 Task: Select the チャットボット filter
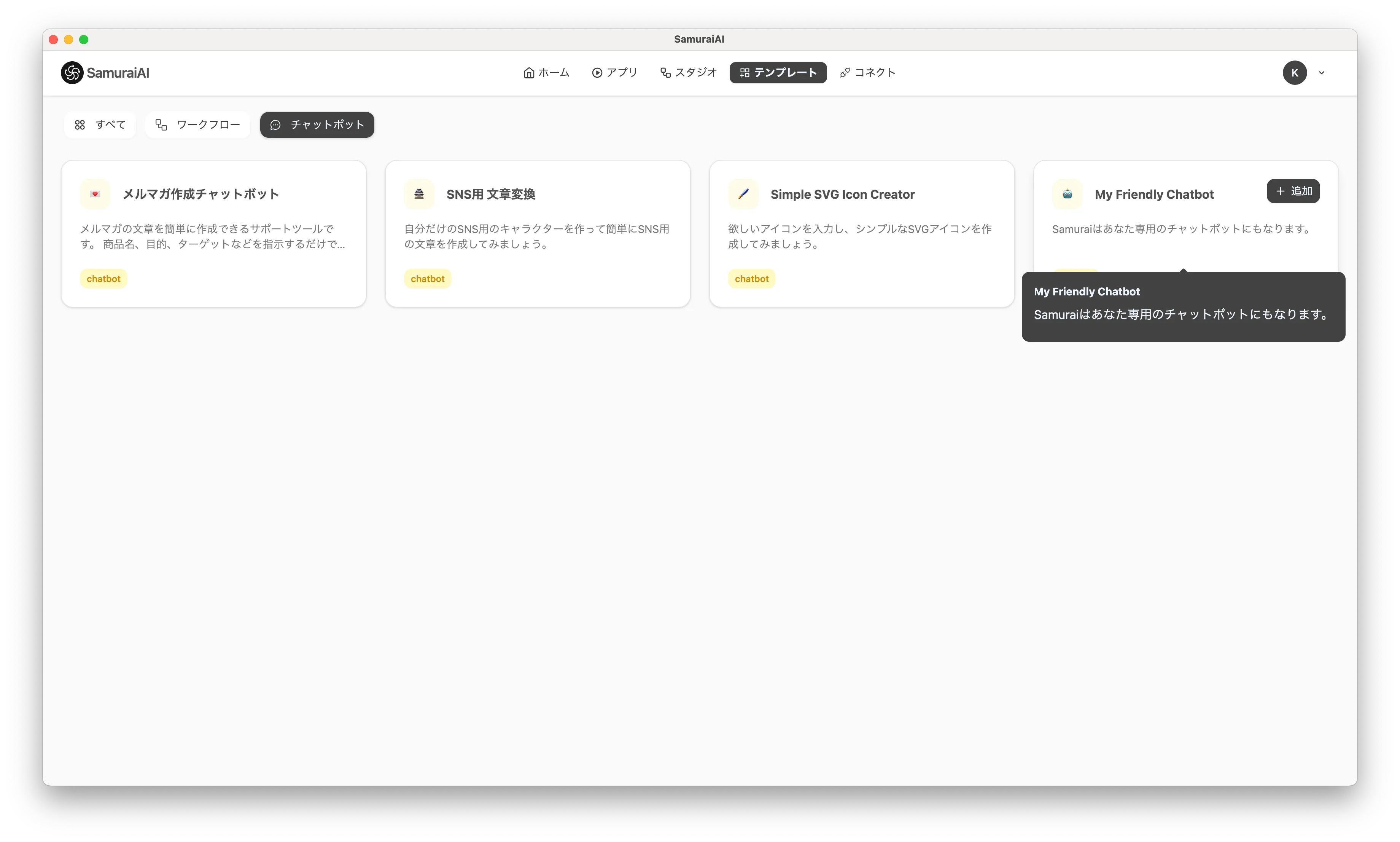pyautogui.click(x=317, y=125)
